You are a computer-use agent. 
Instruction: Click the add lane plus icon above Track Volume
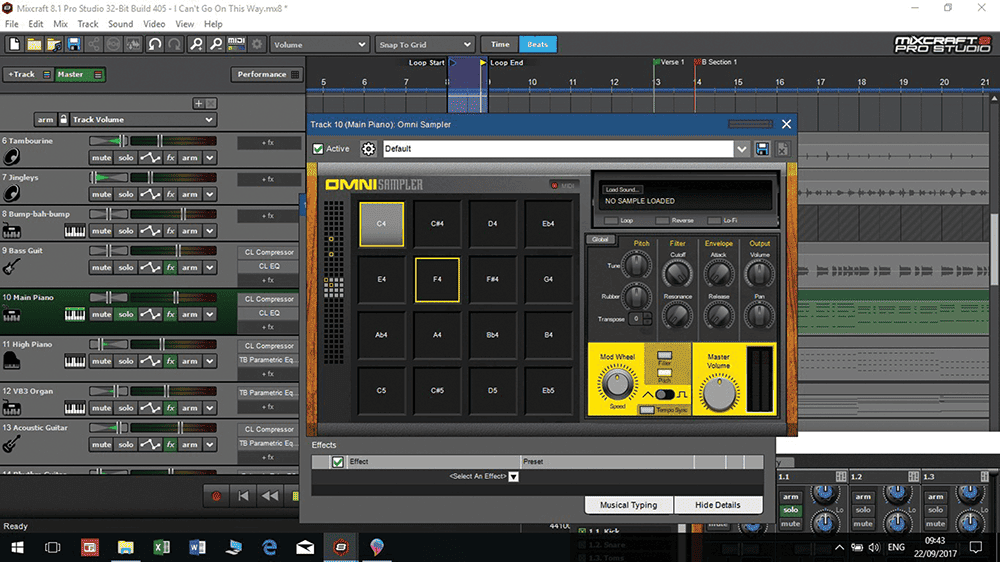(198, 103)
